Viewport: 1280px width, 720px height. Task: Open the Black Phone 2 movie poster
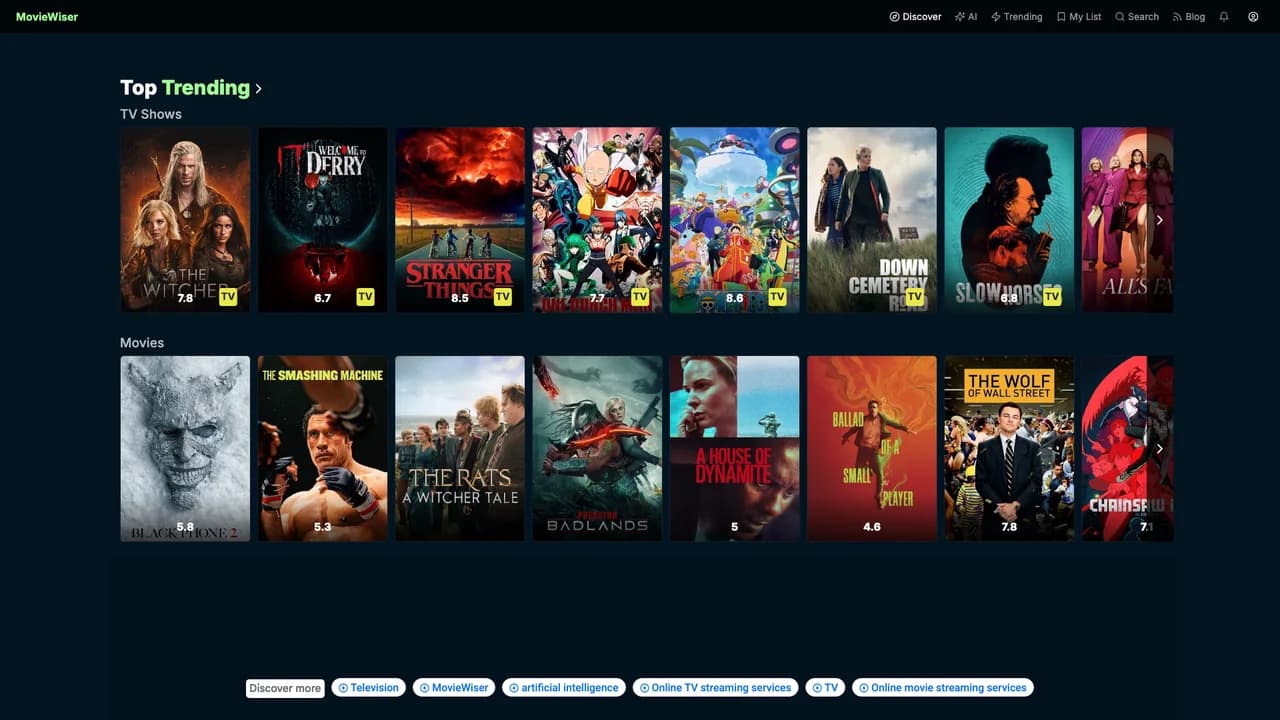tap(185, 449)
